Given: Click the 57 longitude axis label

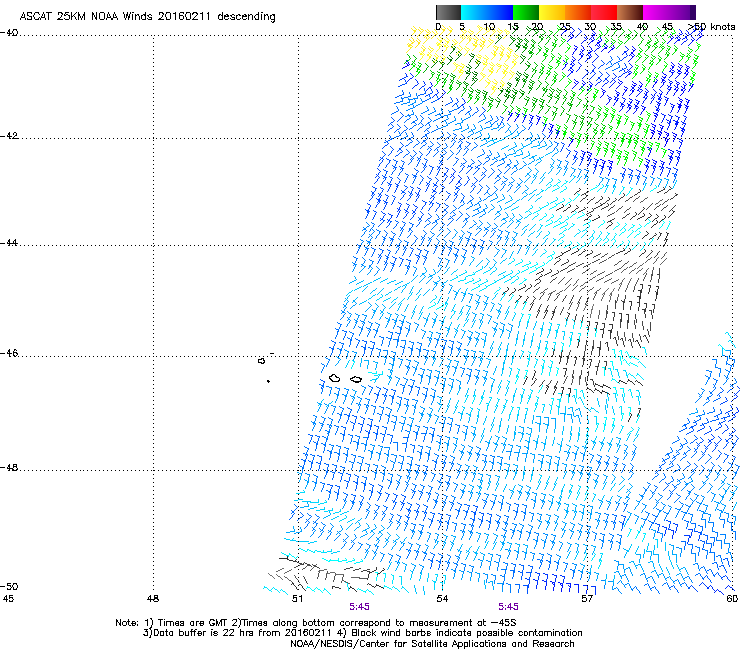Looking at the screenshot, I should tap(587, 599).
